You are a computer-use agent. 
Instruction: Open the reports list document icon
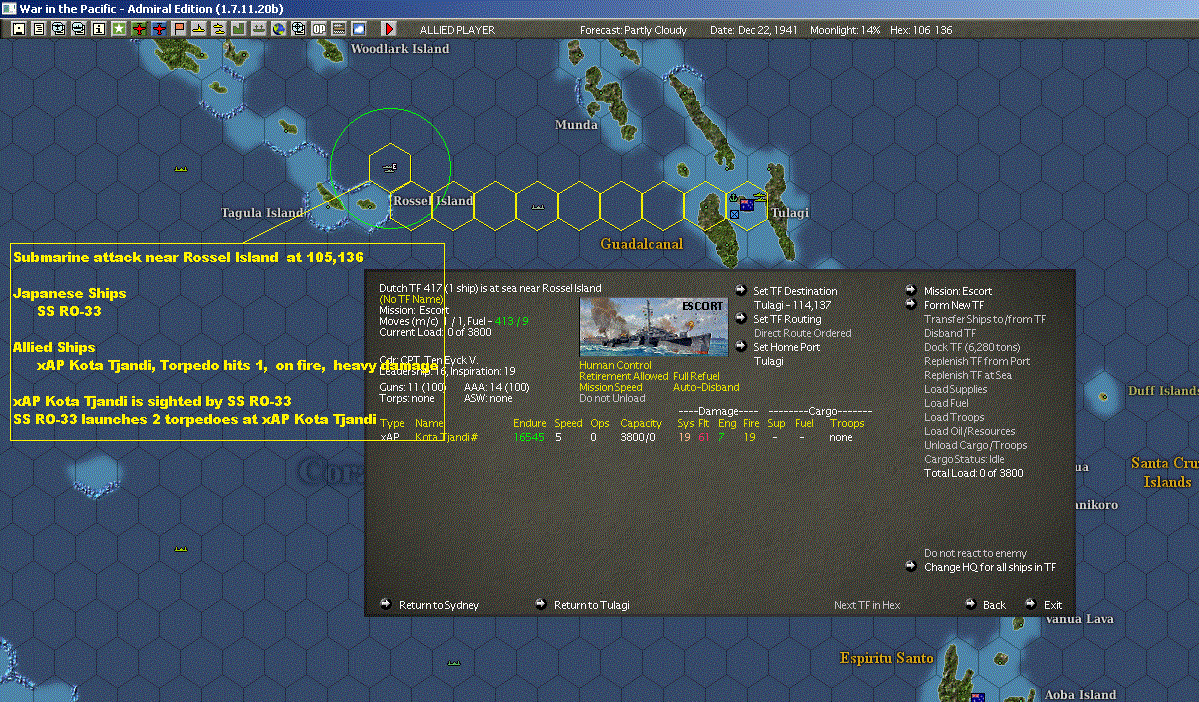click(39, 29)
